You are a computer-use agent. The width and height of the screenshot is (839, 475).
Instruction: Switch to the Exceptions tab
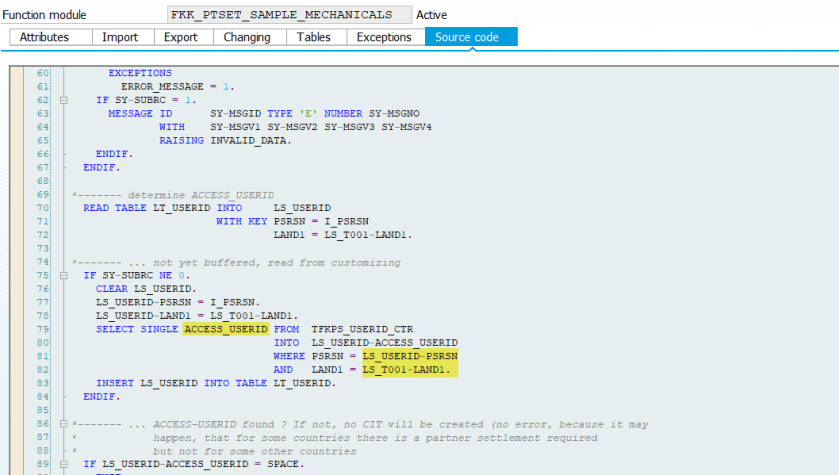(x=384, y=37)
